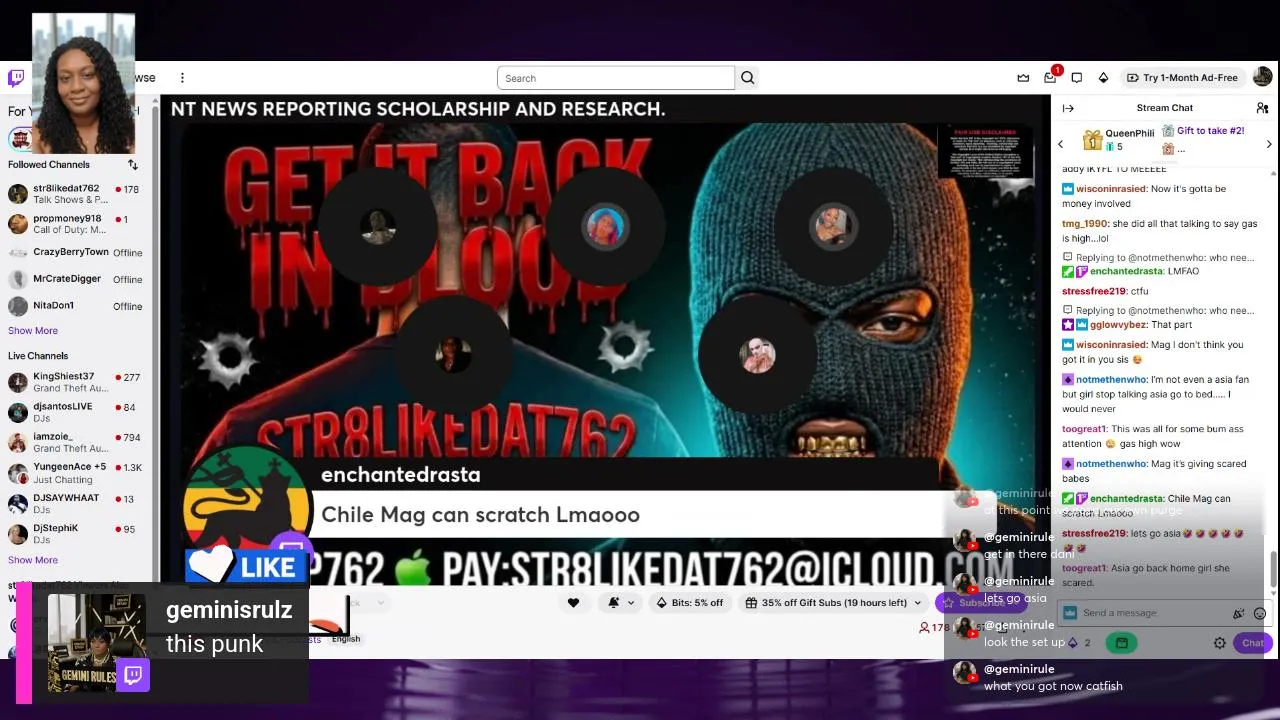
Task: Open DjStephiK DJs stream
Action: (75, 533)
